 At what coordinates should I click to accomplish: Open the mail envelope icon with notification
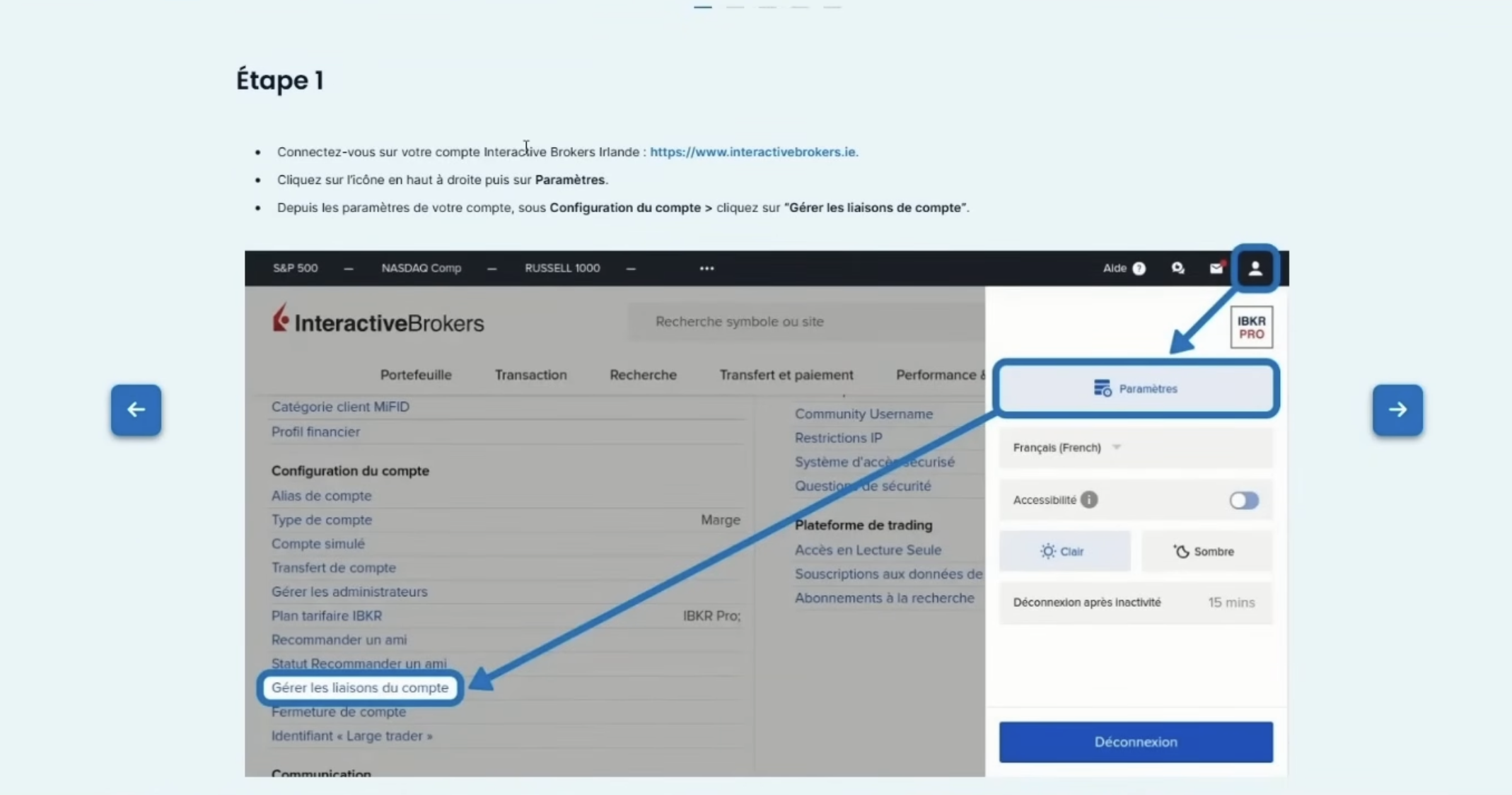pos(1216,268)
